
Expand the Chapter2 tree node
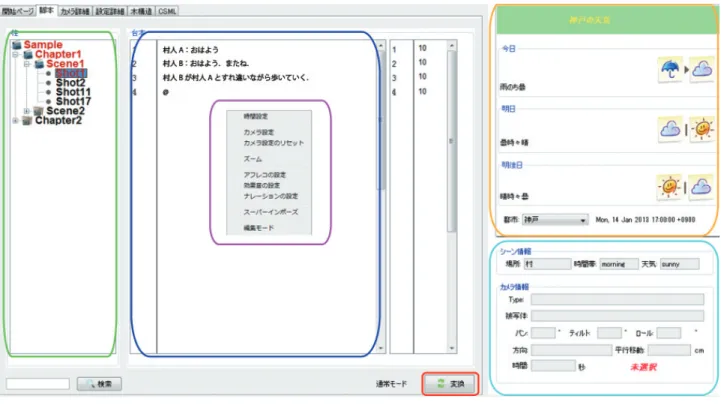[15, 120]
